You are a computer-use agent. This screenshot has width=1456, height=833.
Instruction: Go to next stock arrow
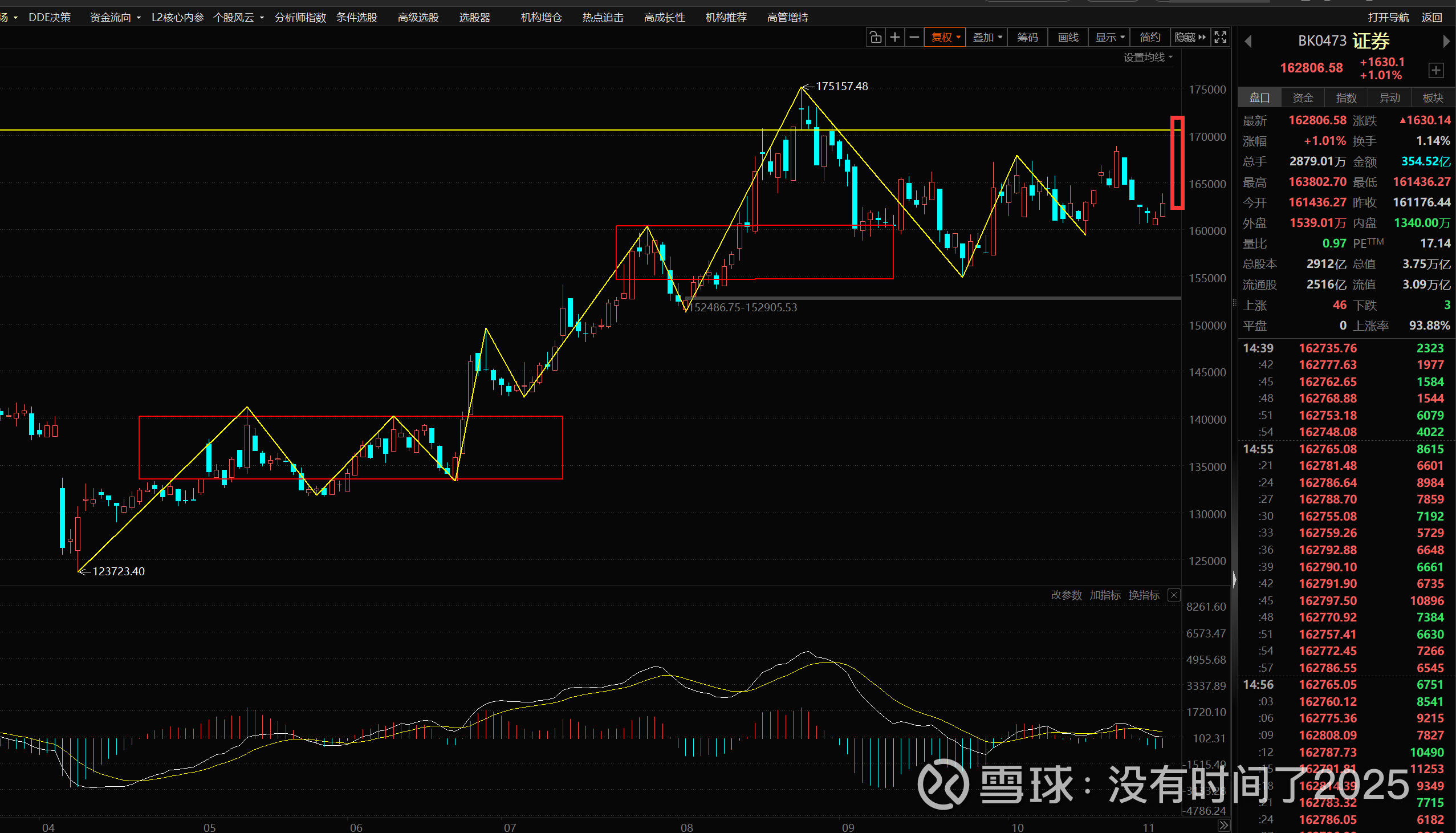[x=1446, y=42]
